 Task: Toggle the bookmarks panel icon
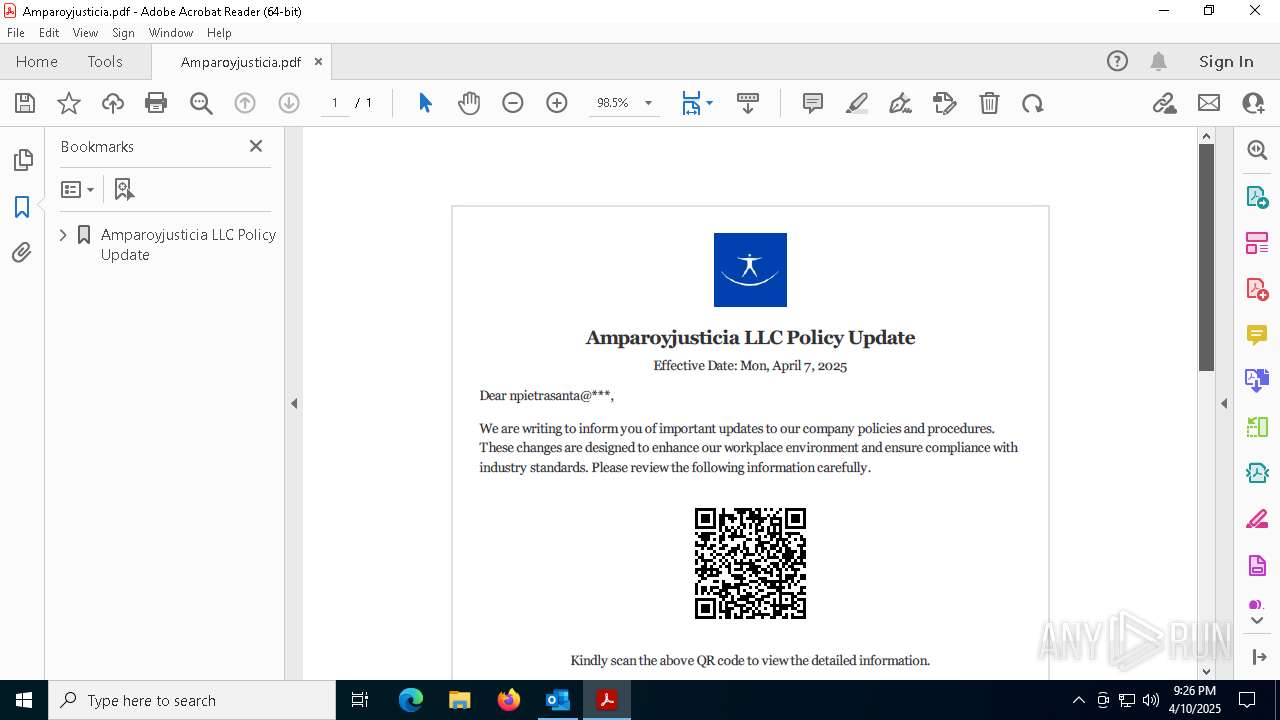click(22, 207)
